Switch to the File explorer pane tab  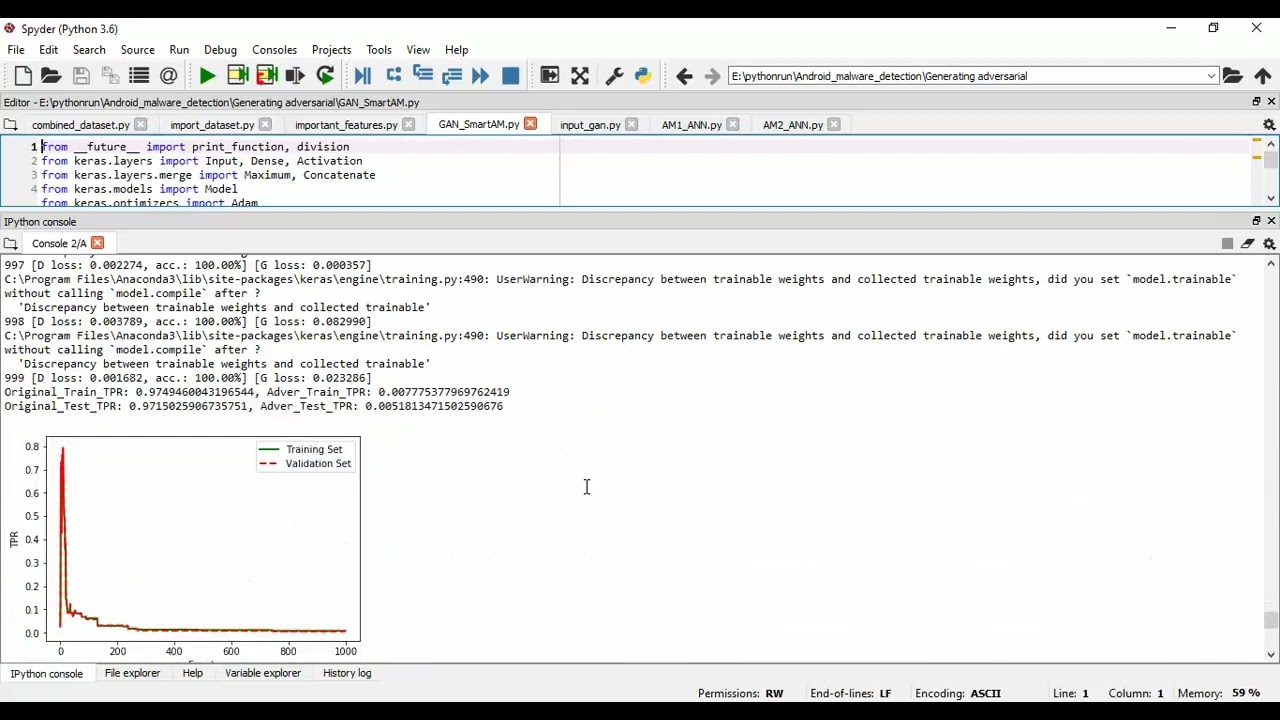pyautogui.click(x=132, y=673)
